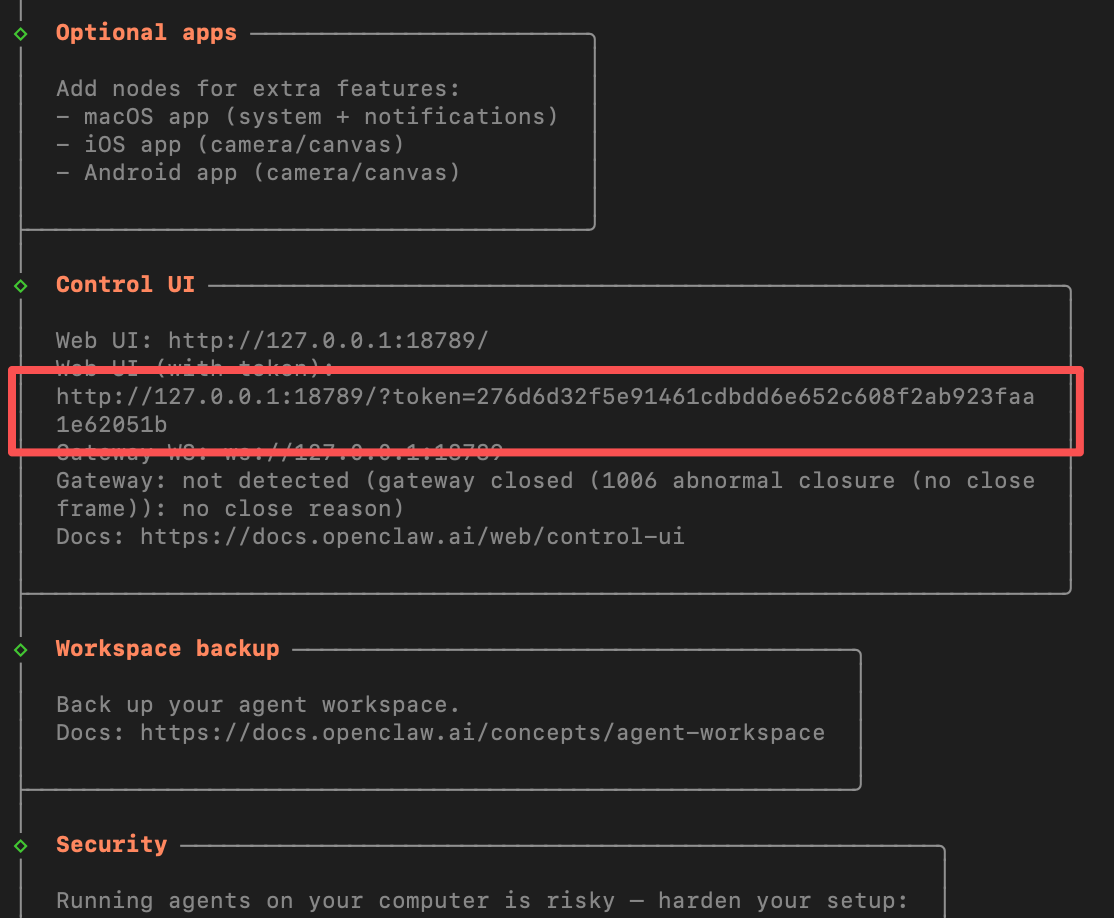Click the green diamond beside Control UI
Viewport: 1114px width, 918px height.
point(20,286)
